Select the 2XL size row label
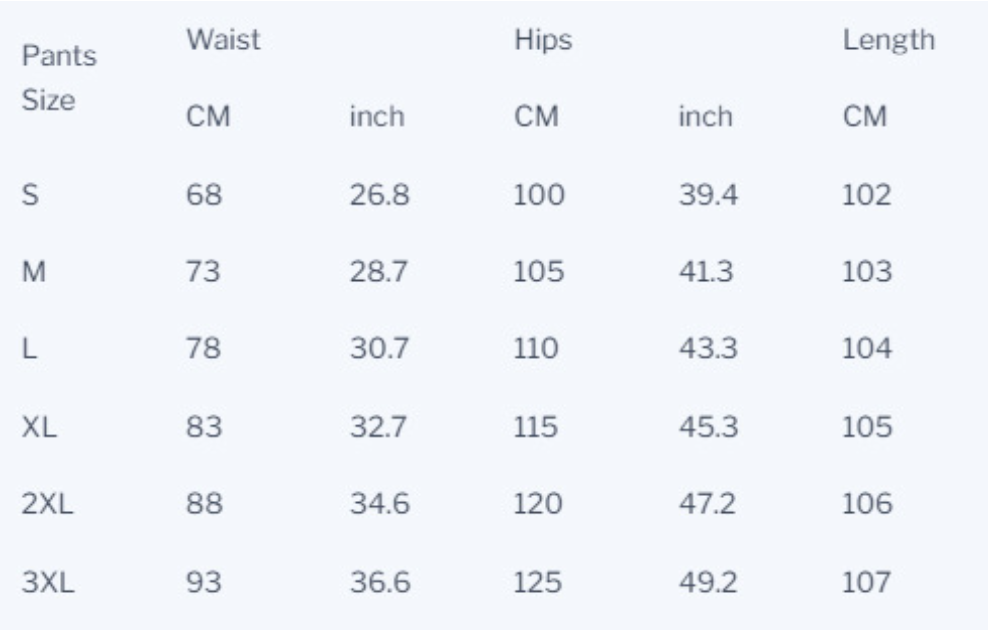 47,504
